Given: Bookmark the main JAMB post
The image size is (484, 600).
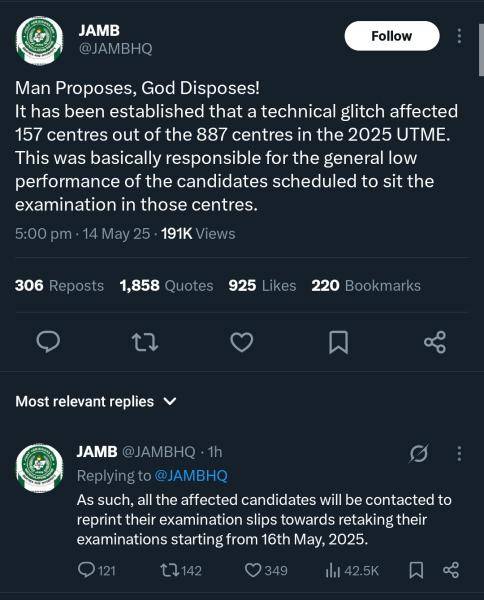Looking at the screenshot, I should point(339,342).
